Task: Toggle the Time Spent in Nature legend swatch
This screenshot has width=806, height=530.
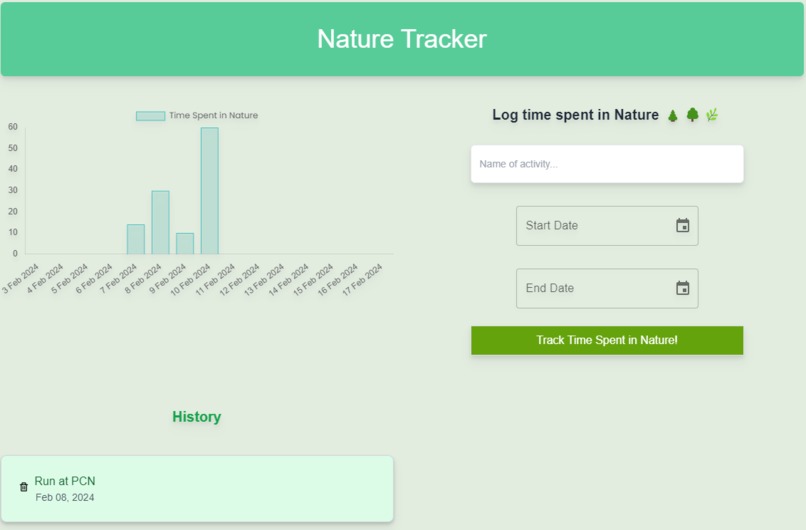Action: 150,116
